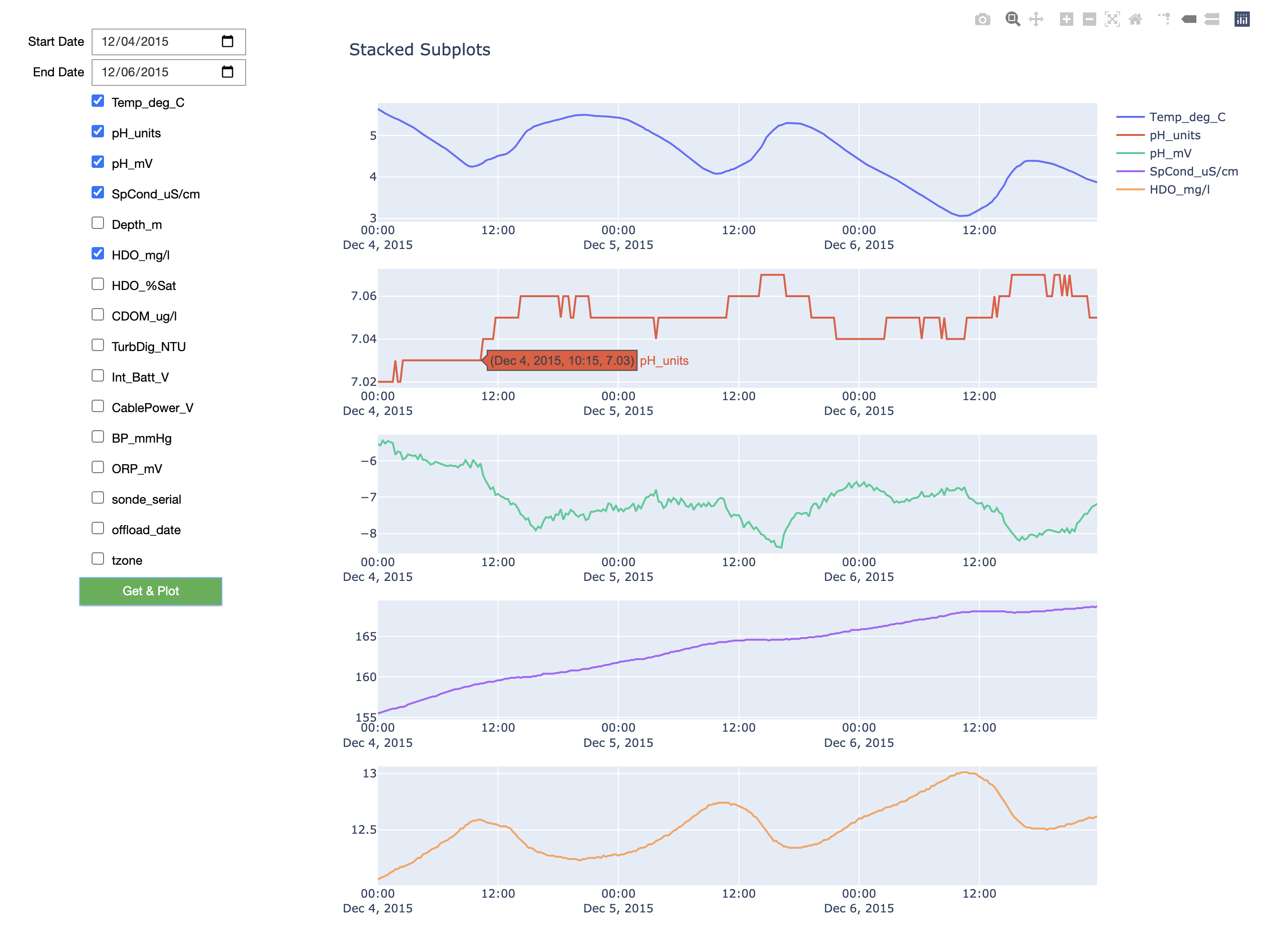Download plot as PNG camera icon
The height and width of the screenshot is (952, 1267).
tap(982, 20)
